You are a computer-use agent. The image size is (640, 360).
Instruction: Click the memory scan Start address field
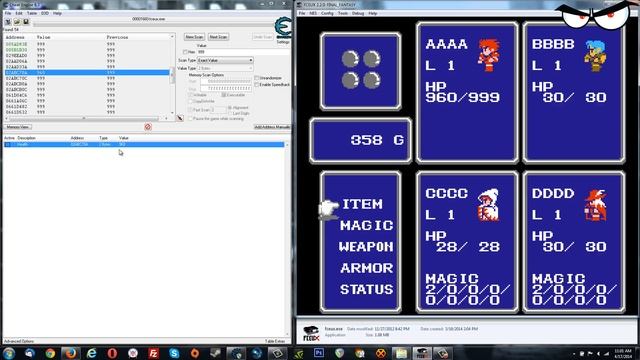pyautogui.click(x=226, y=81)
